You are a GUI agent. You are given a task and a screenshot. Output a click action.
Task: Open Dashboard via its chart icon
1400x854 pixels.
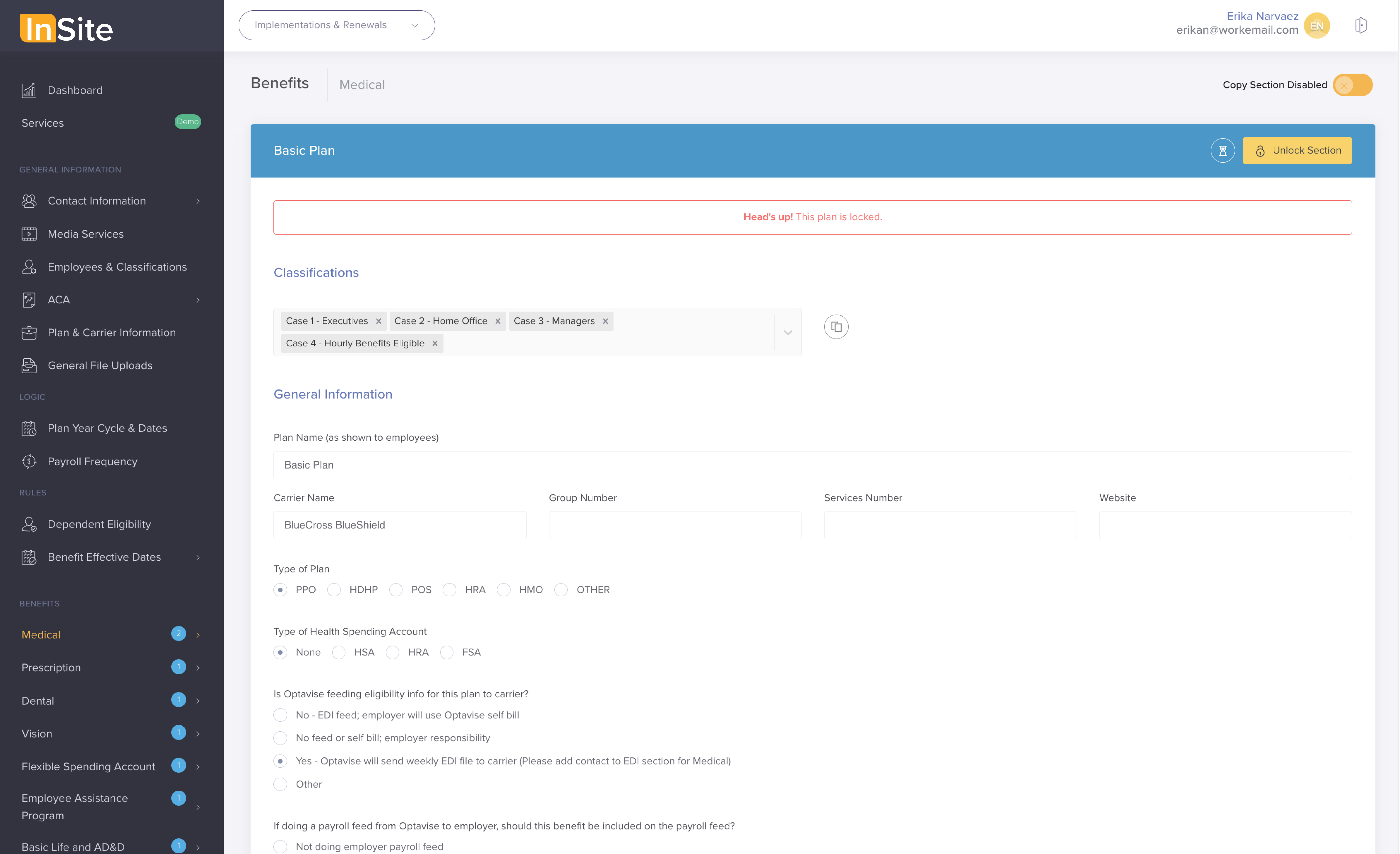pyautogui.click(x=29, y=90)
